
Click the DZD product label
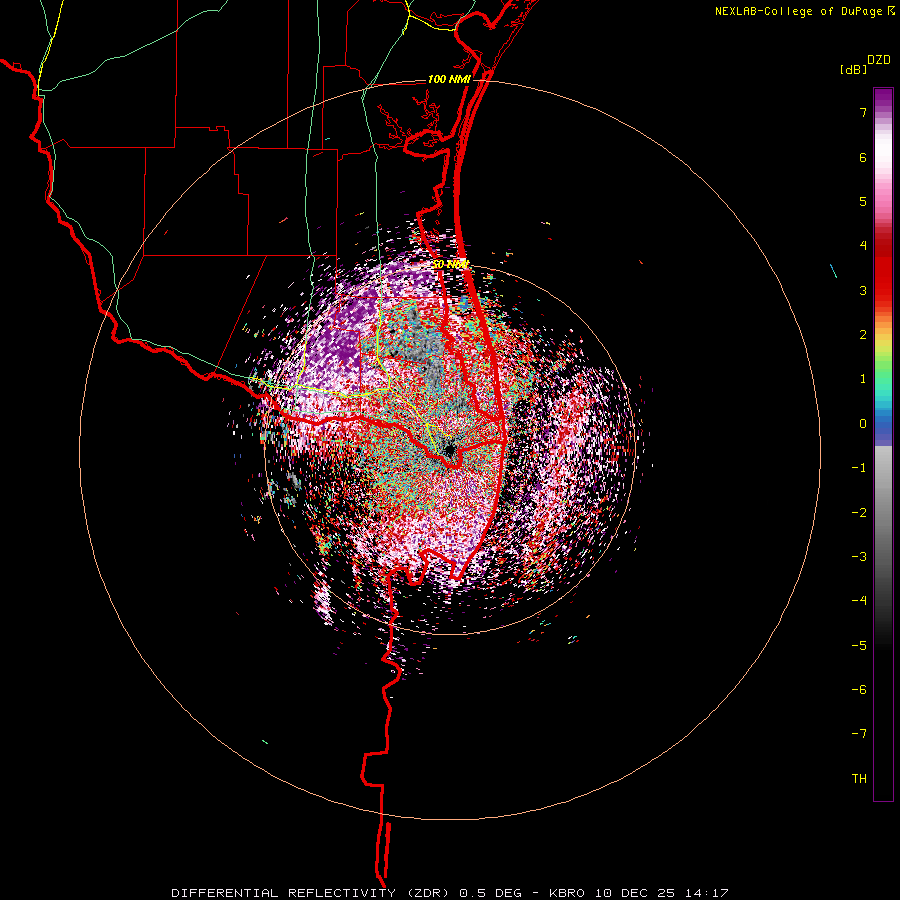pos(879,60)
